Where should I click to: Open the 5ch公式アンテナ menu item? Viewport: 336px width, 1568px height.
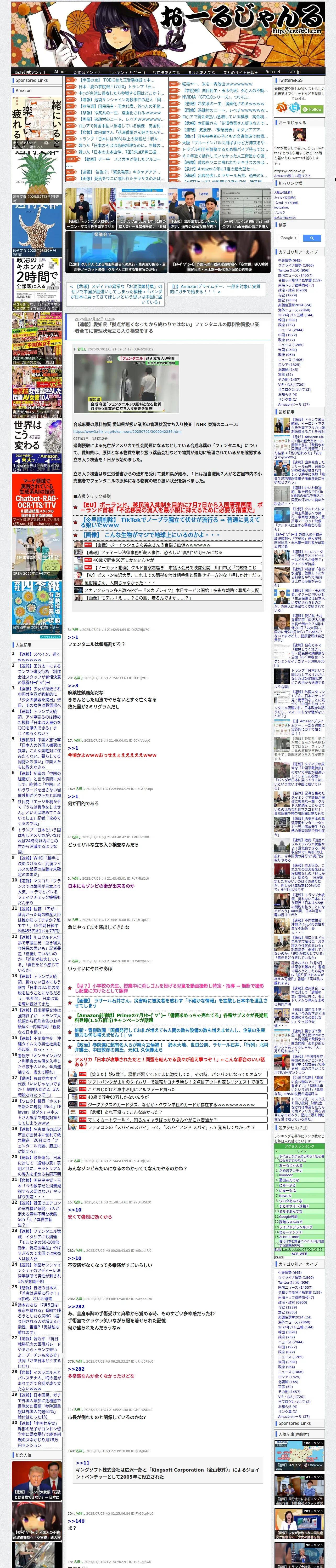[31, 72]
